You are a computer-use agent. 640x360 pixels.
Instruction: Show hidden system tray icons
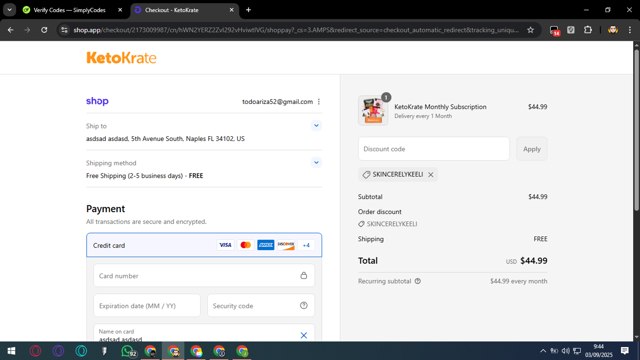pyautogui.click(x=543, y=351)
